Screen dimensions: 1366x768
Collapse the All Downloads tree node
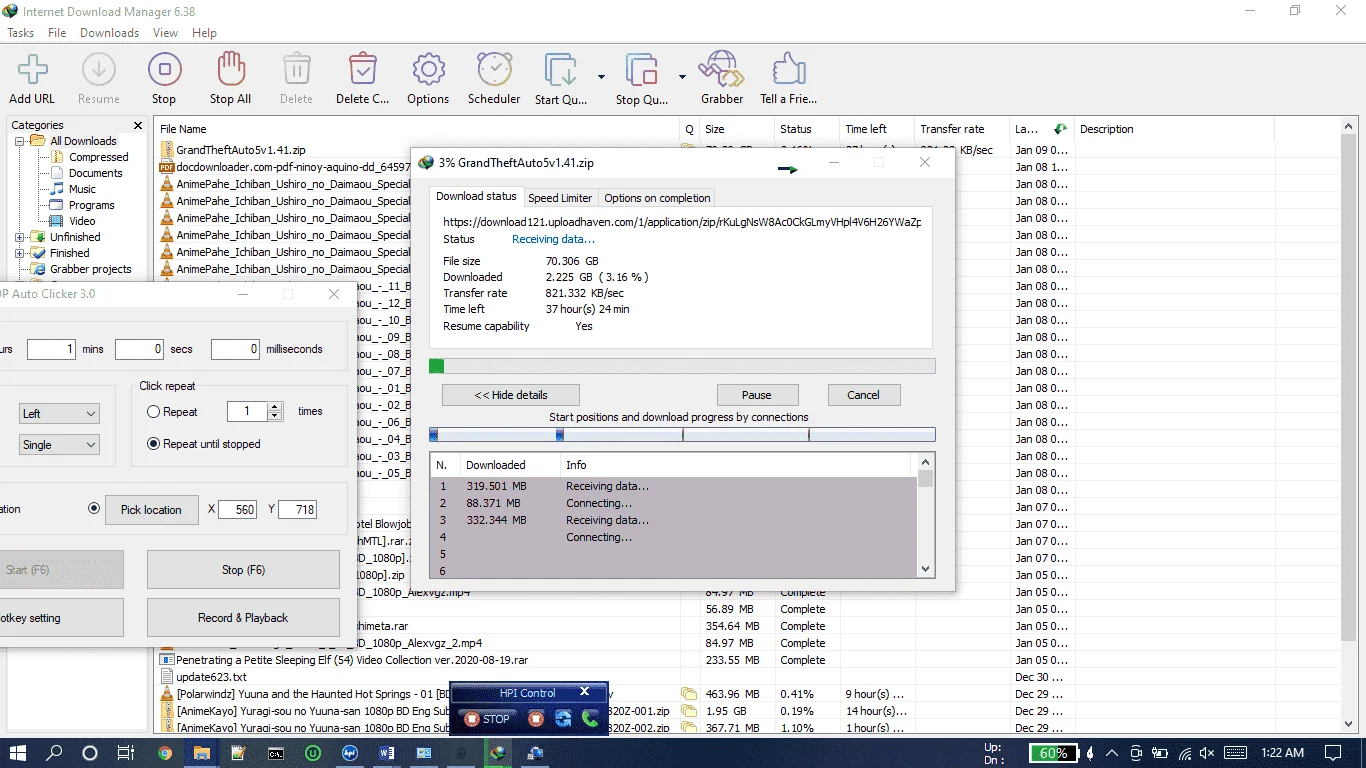20,141
